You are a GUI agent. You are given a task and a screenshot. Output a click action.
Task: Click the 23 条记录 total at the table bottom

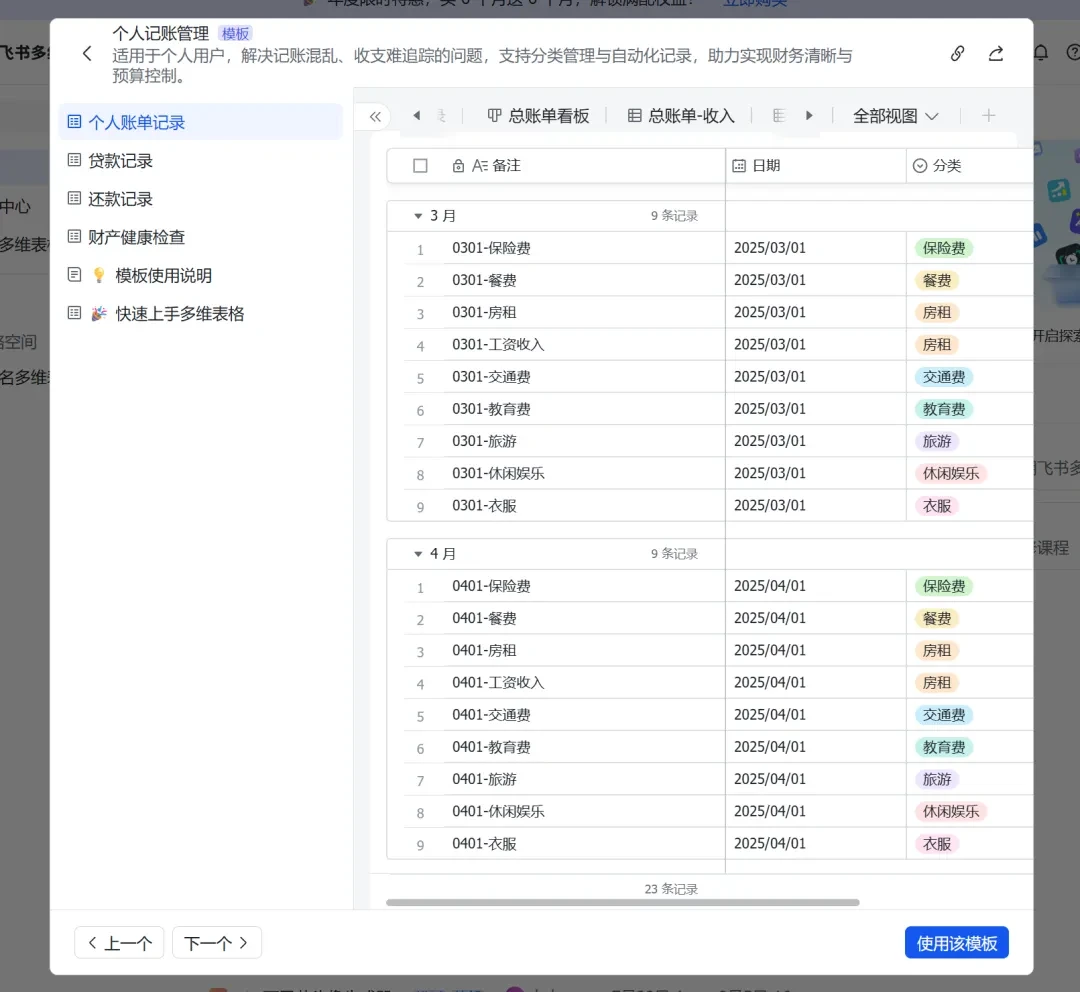[671, 889]
